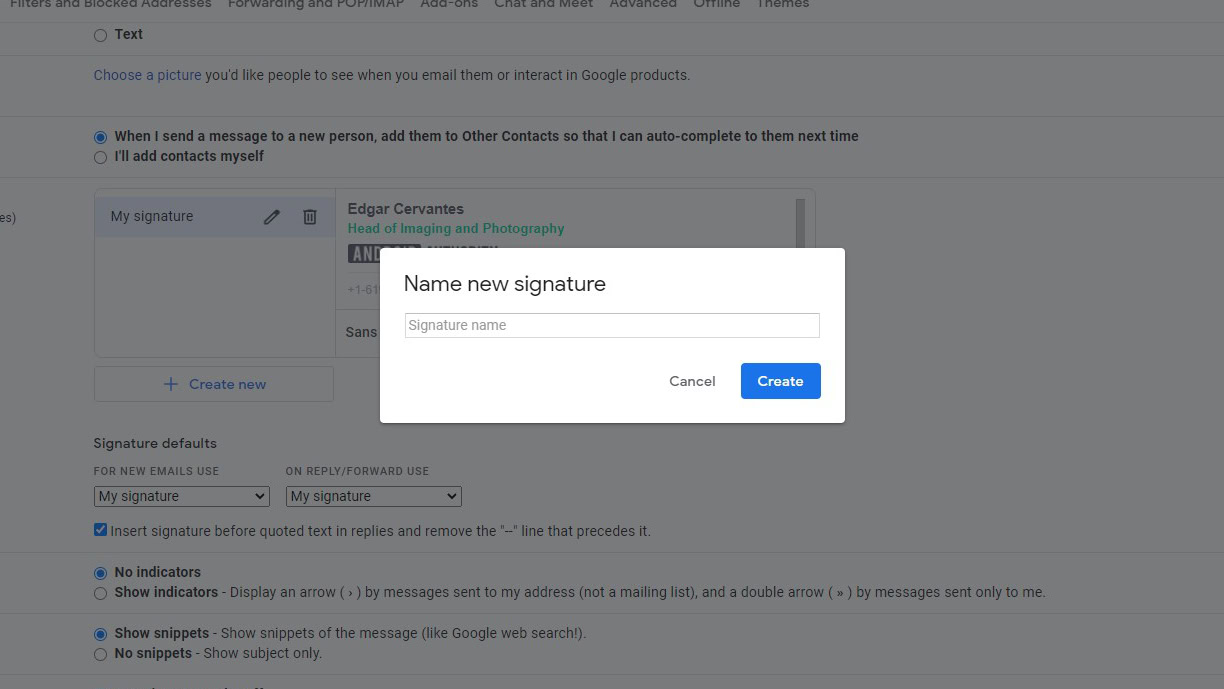Focus the Signature name text field
The image size is (1224, 689).
(x=611, y=325)
